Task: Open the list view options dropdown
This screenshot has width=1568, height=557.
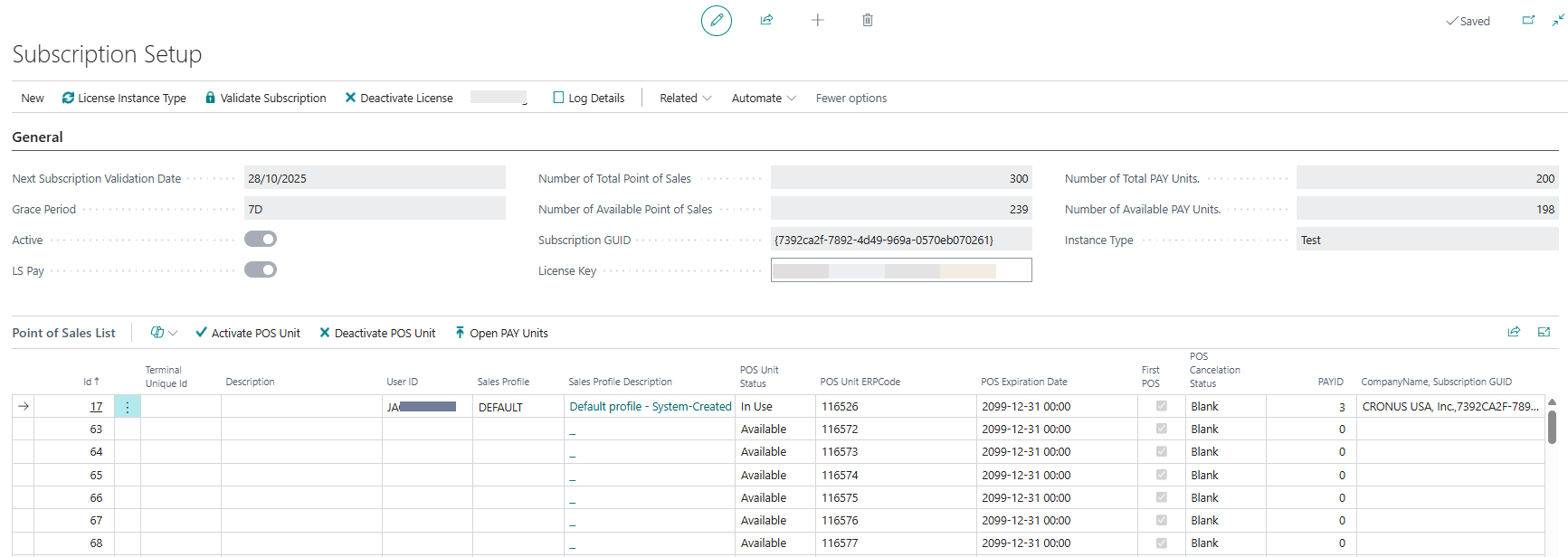Action: 164,333
